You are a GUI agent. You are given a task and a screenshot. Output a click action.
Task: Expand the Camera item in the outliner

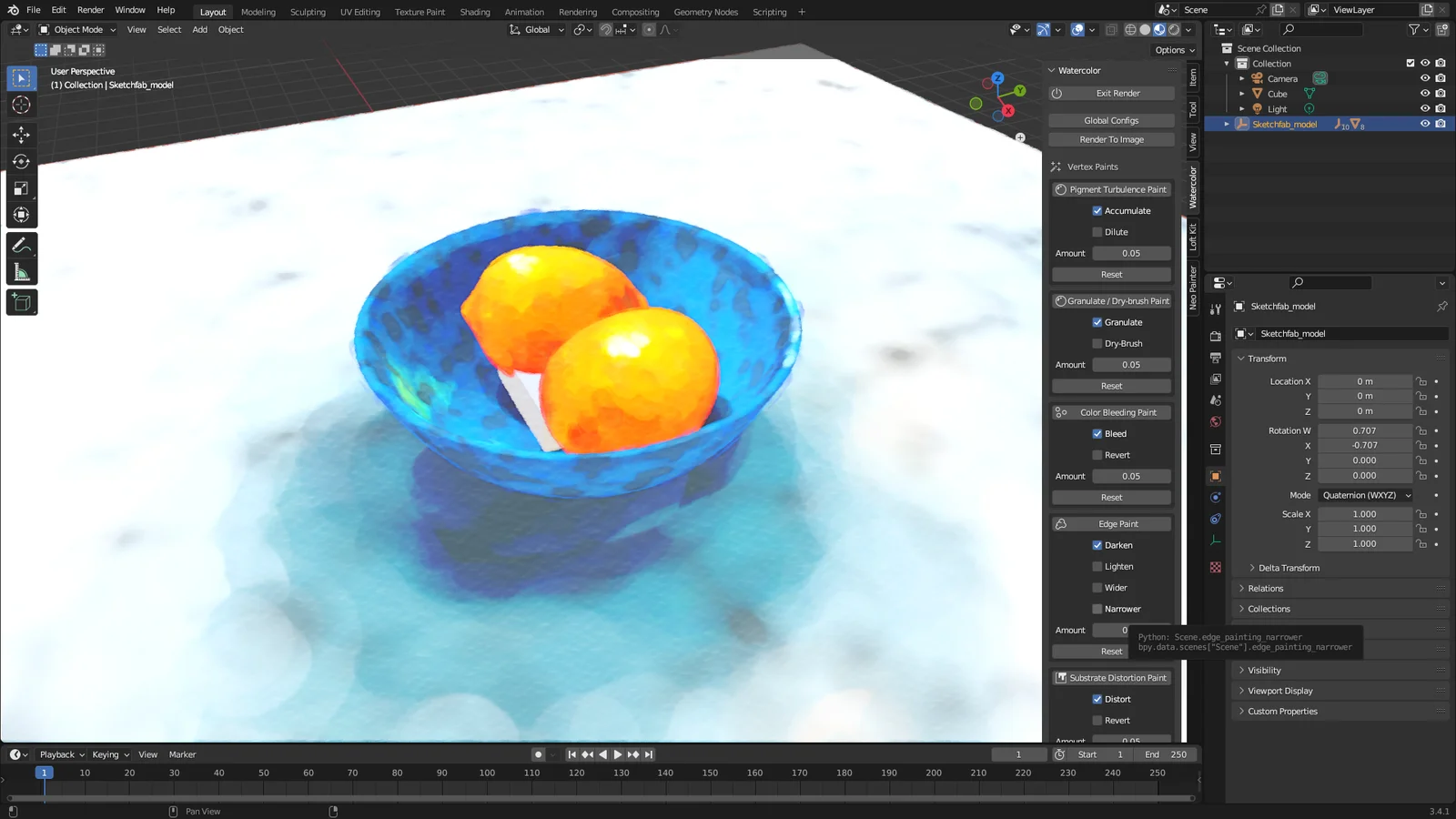1242,78
